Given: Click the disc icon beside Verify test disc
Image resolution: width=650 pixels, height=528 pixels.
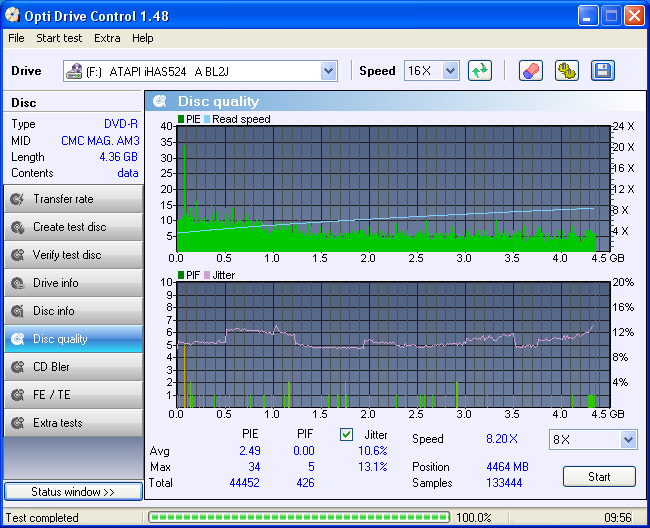Looking at the screenshot, I should tap(17, 255).
